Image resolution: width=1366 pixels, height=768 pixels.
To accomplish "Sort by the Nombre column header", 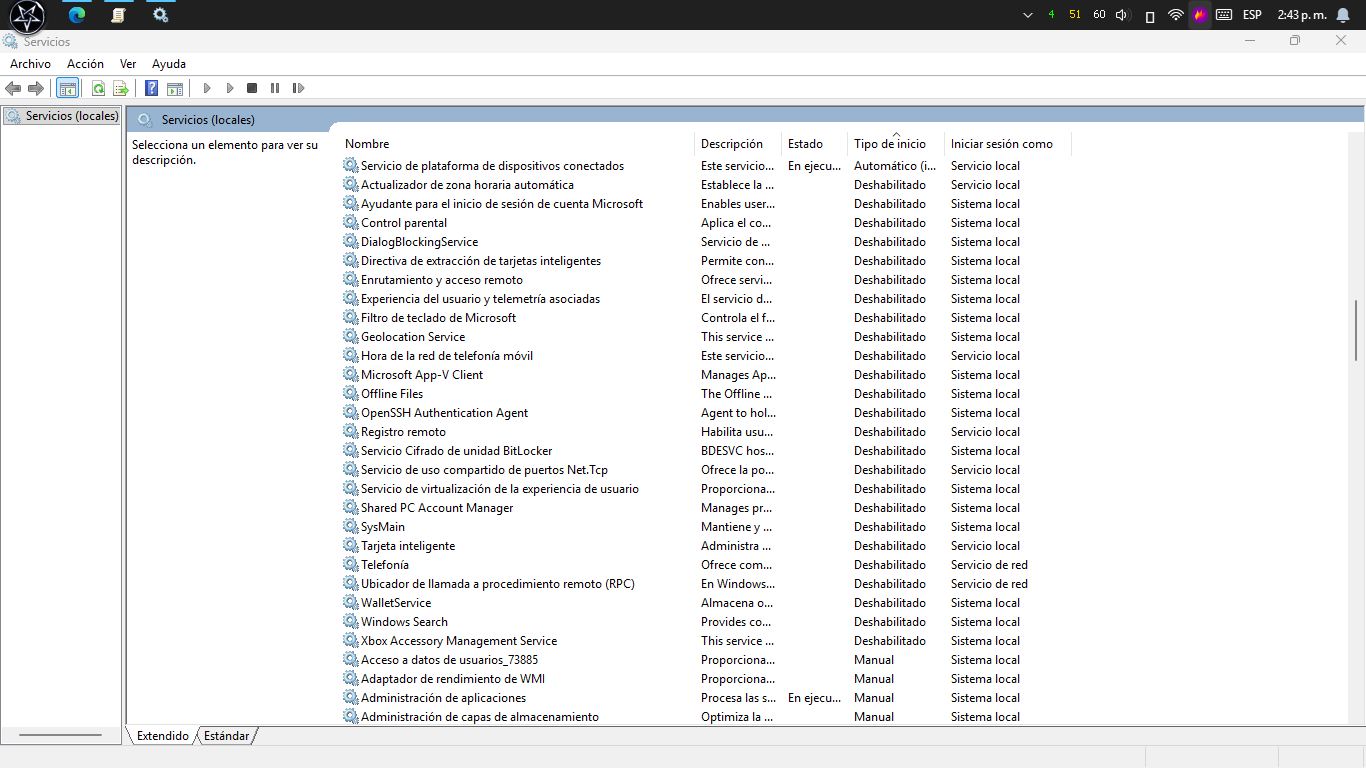I will pyautogui.click(x=517, y=144).
